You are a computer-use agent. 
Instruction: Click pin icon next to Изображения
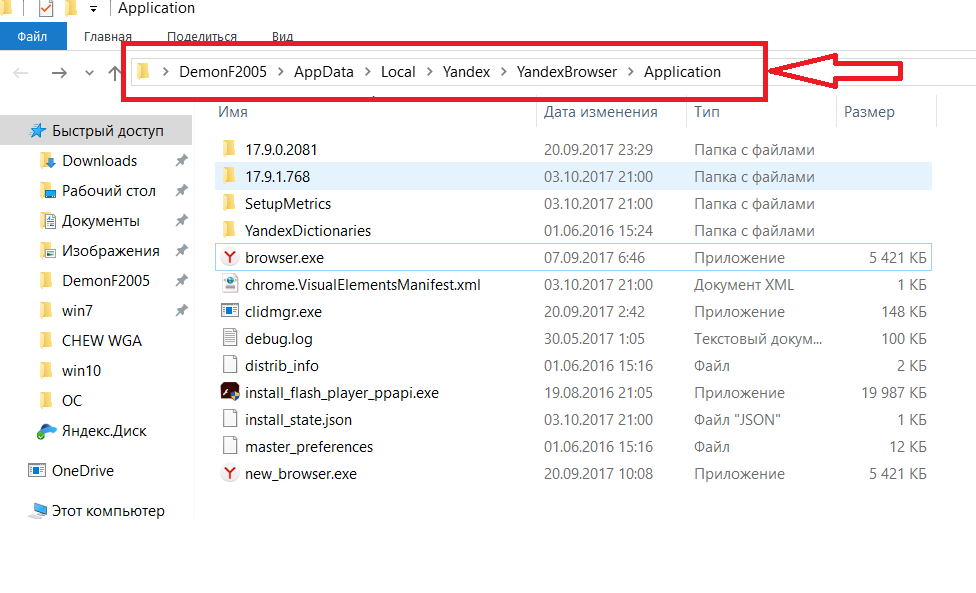point(181,250)
